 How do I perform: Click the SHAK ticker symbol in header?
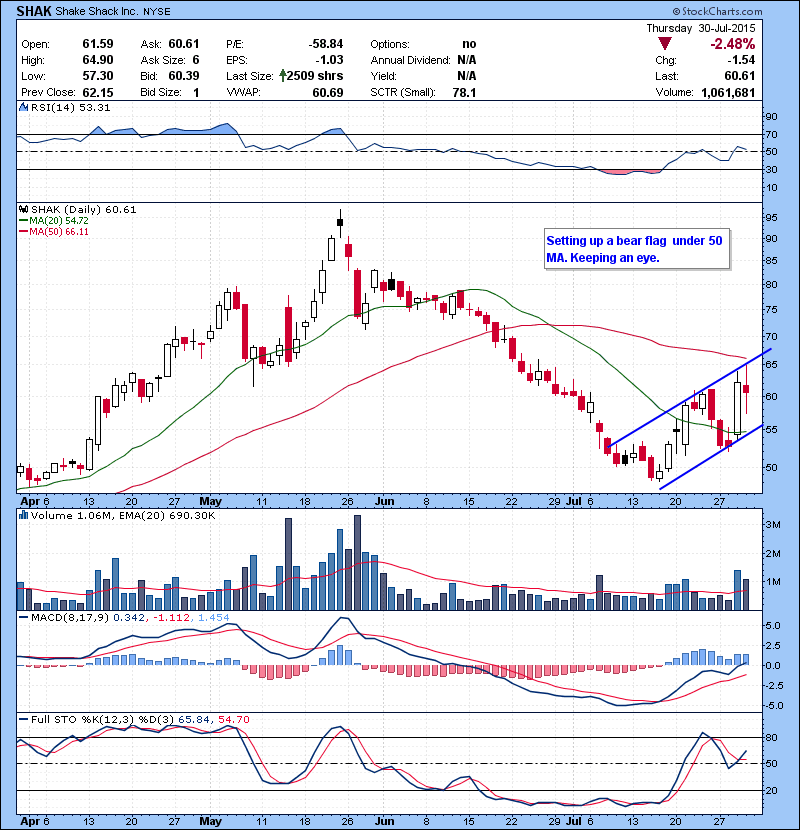point(33,11)
